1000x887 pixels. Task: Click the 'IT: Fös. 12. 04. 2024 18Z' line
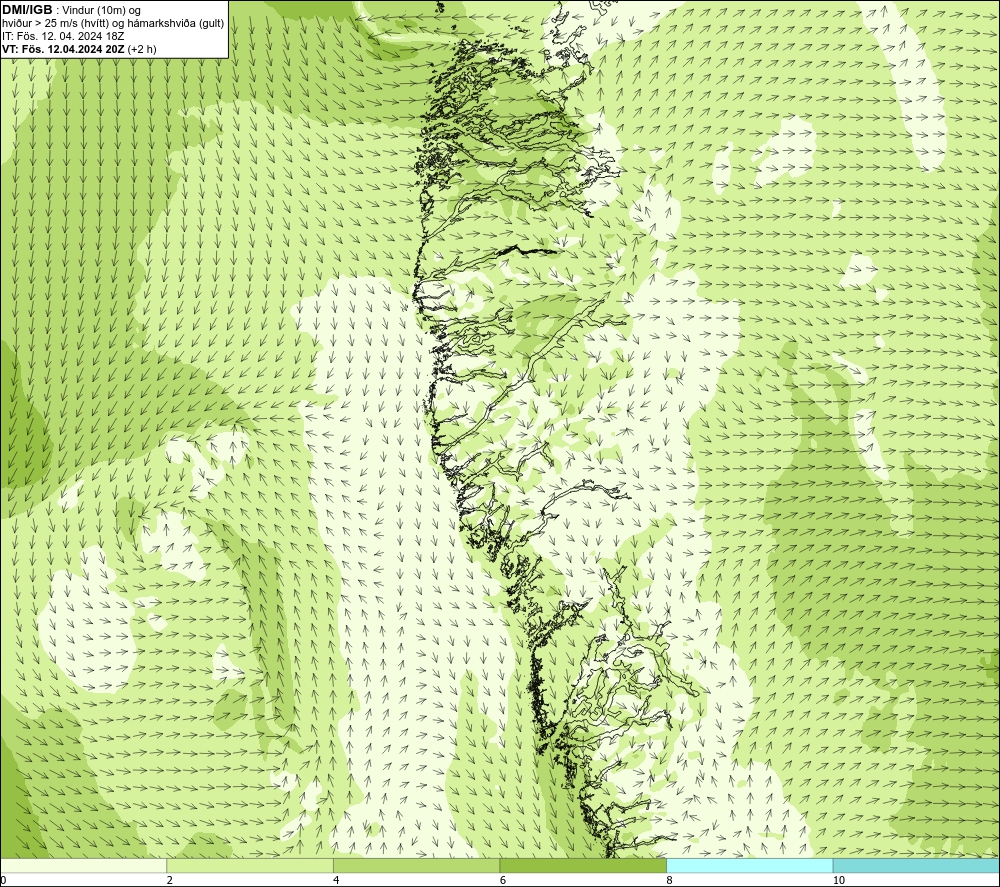pos(63,36)
